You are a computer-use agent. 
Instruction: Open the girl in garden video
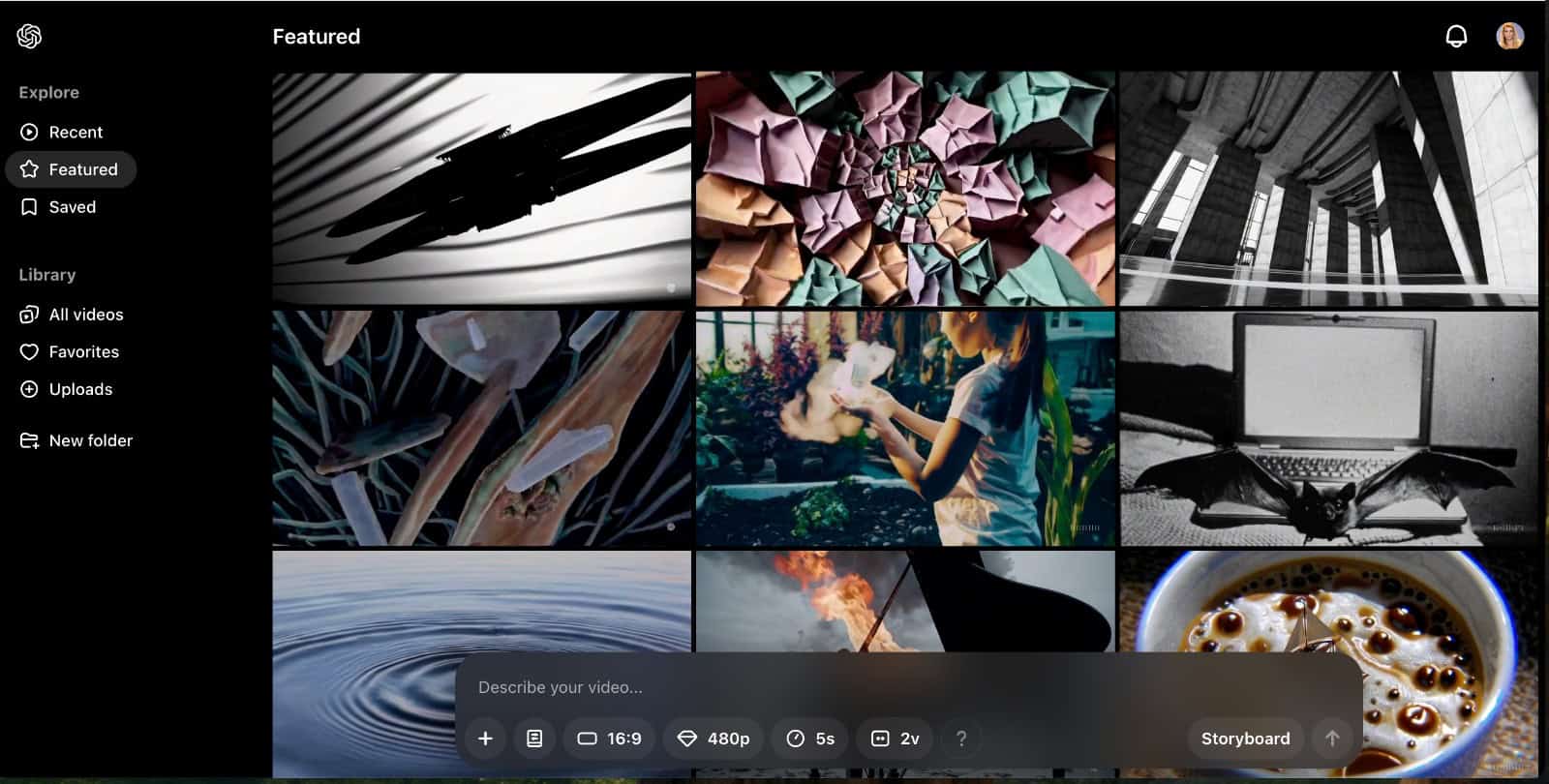tap(905, 428)
